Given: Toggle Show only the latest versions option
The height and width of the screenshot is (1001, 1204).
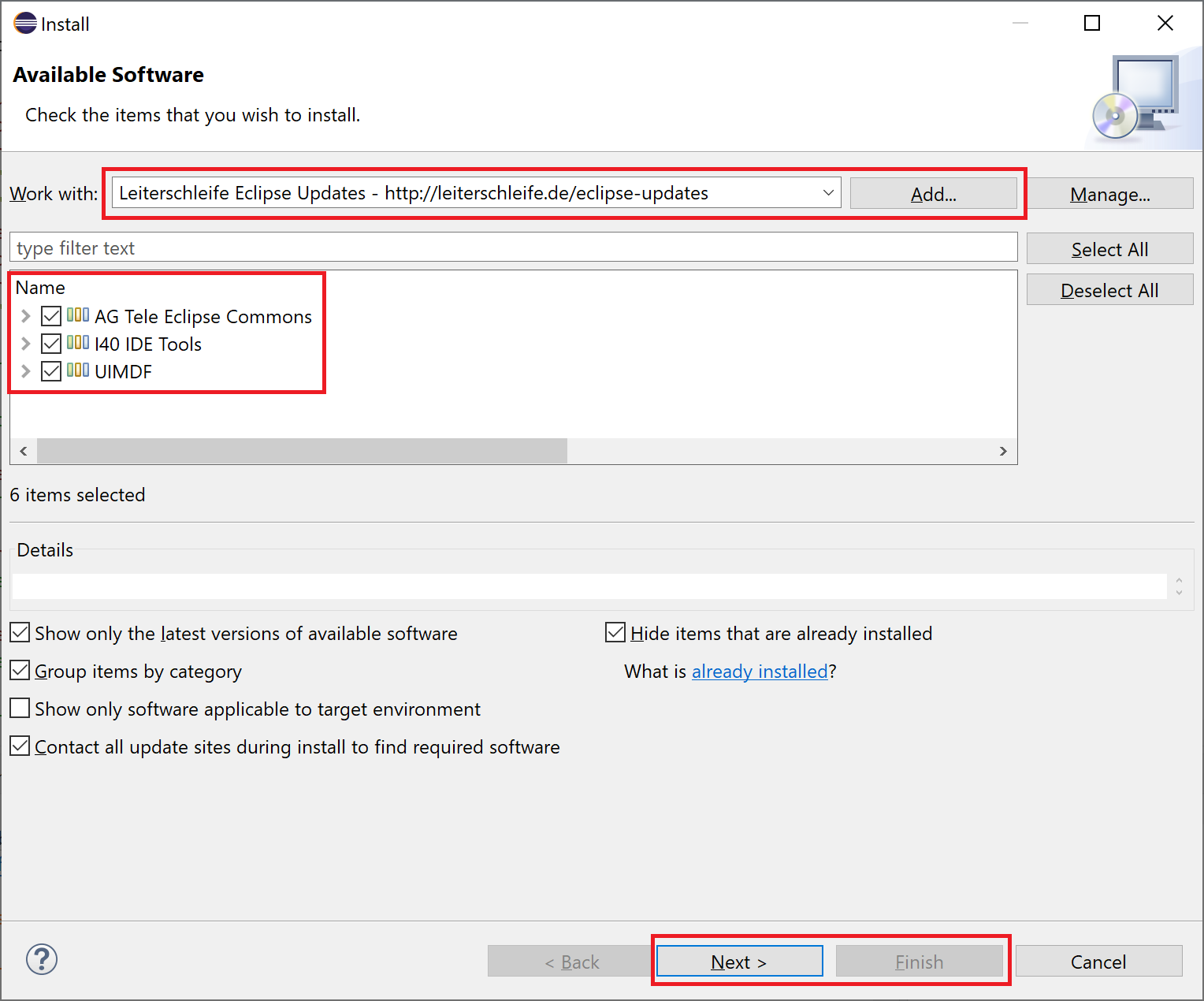Looking at the screenshot, I should [x=20, y=633].
